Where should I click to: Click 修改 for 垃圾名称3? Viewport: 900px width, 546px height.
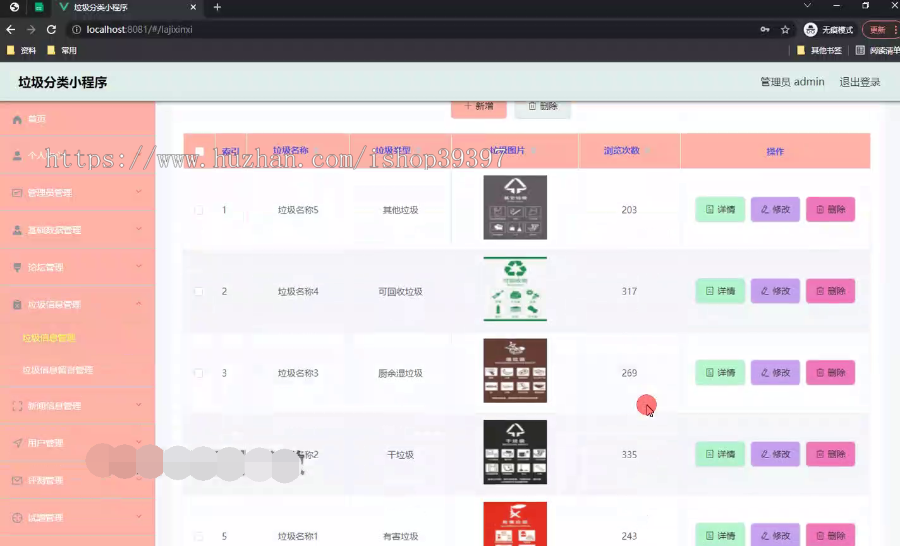[775, 373]
